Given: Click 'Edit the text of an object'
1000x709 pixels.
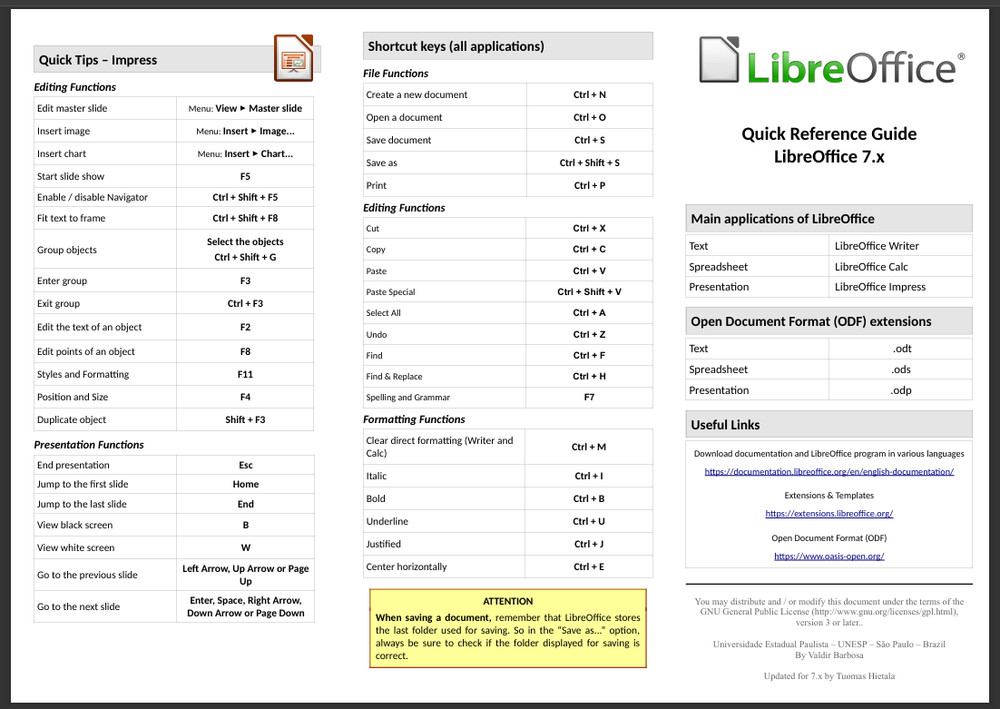Looking at the screenshot, I should tap(89, 327).
